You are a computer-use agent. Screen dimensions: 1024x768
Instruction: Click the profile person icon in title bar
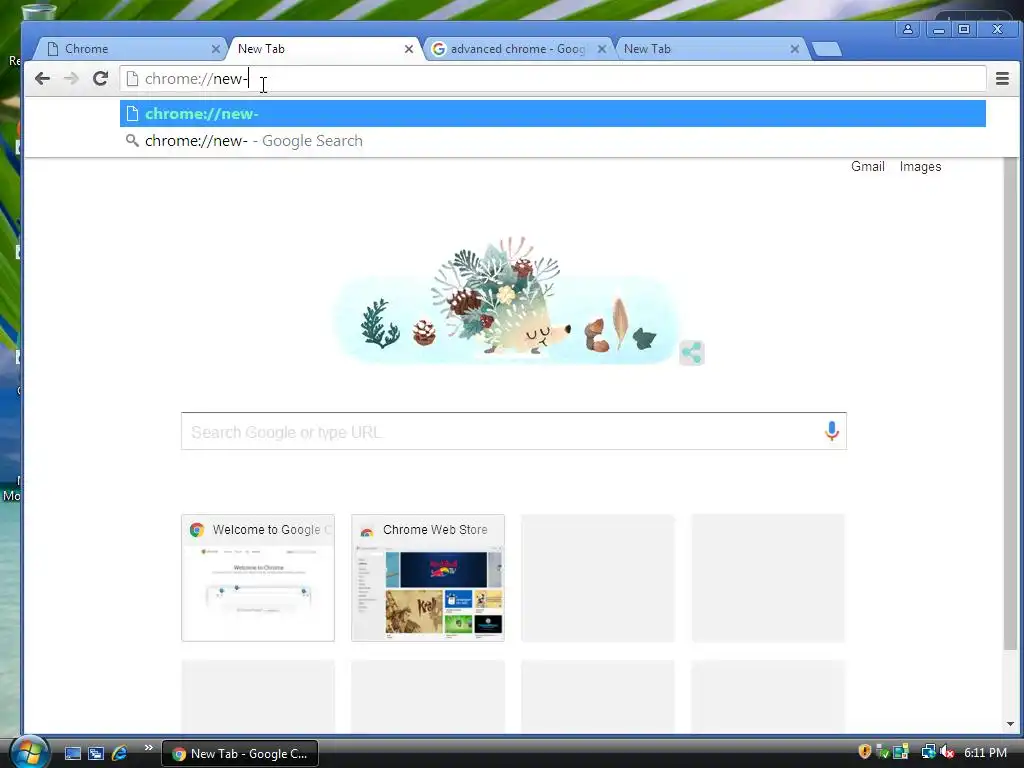pos(908,29)
